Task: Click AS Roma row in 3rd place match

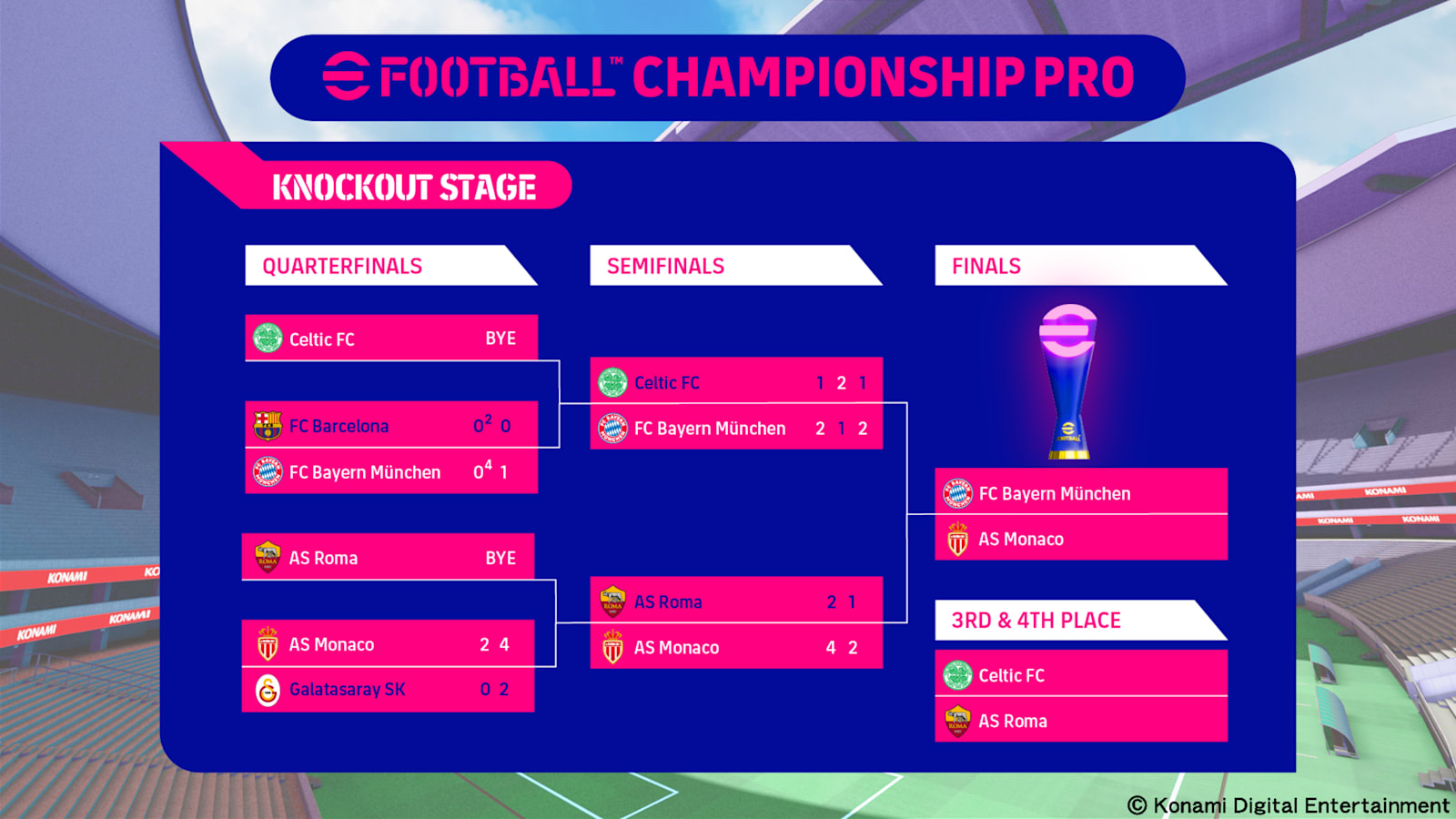Action: pyautogui.click(x=1081, y=720)
